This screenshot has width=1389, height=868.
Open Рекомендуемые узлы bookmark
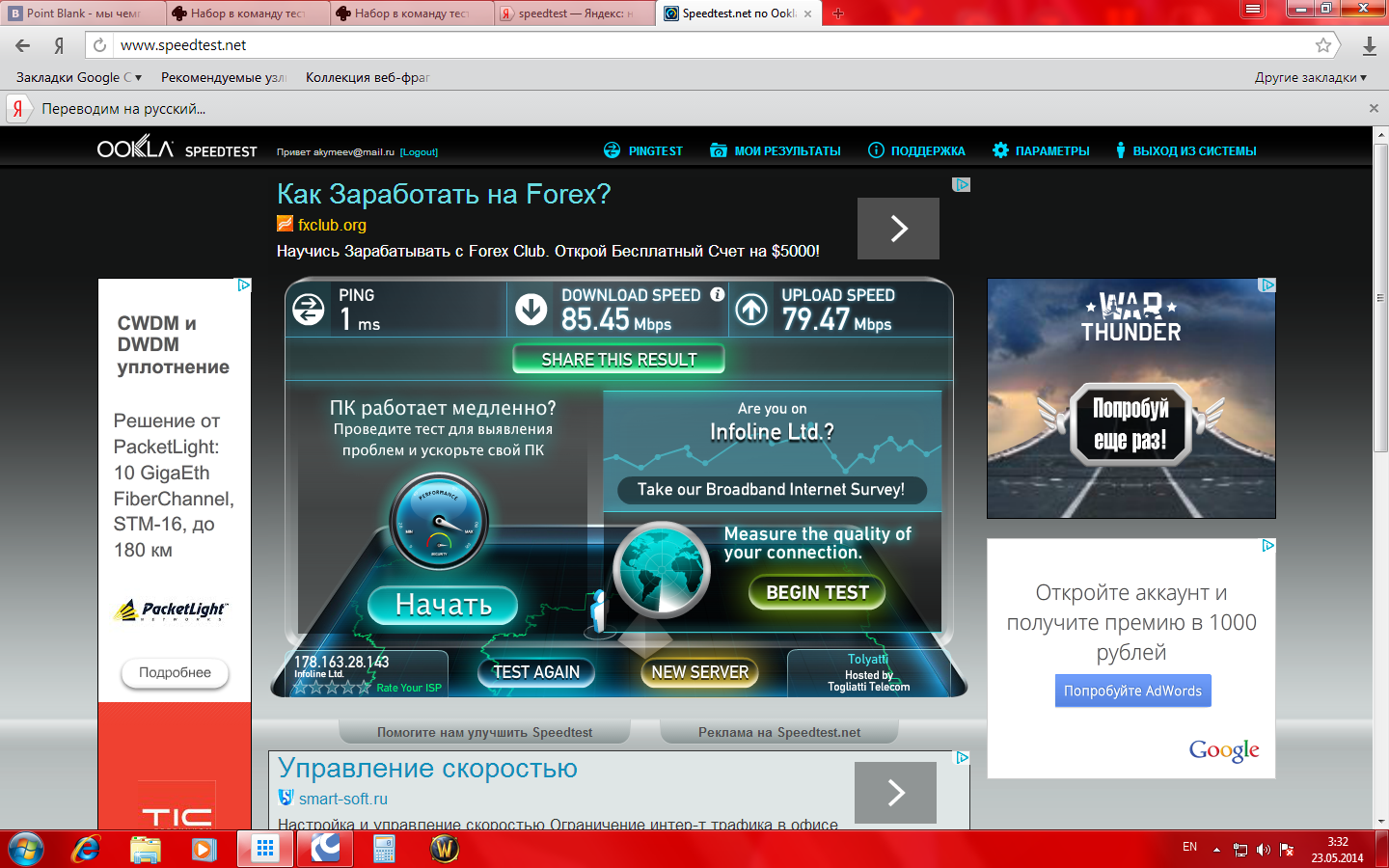click(x=223, y=77)
